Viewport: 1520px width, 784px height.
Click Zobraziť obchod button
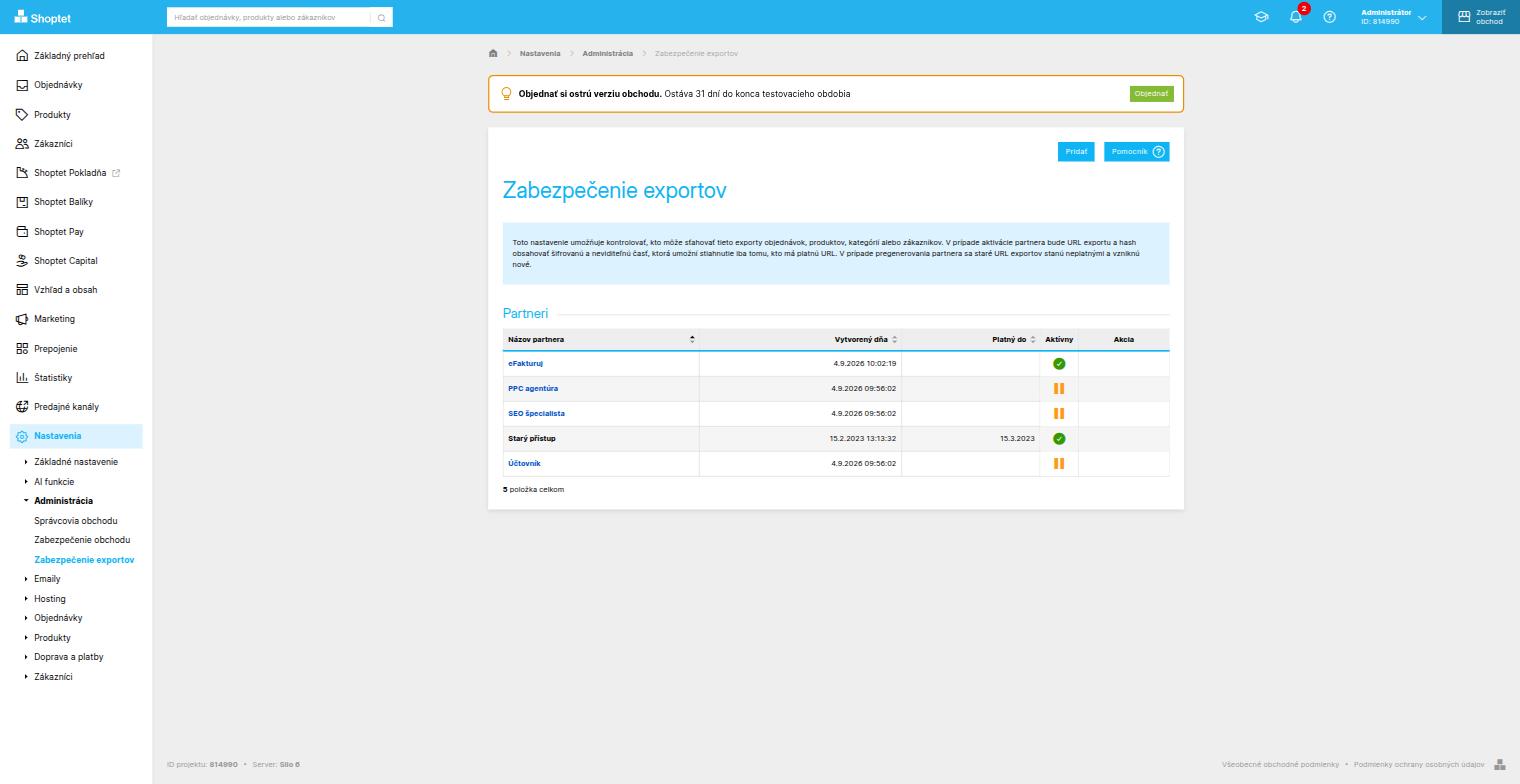tap(1481, 17)
